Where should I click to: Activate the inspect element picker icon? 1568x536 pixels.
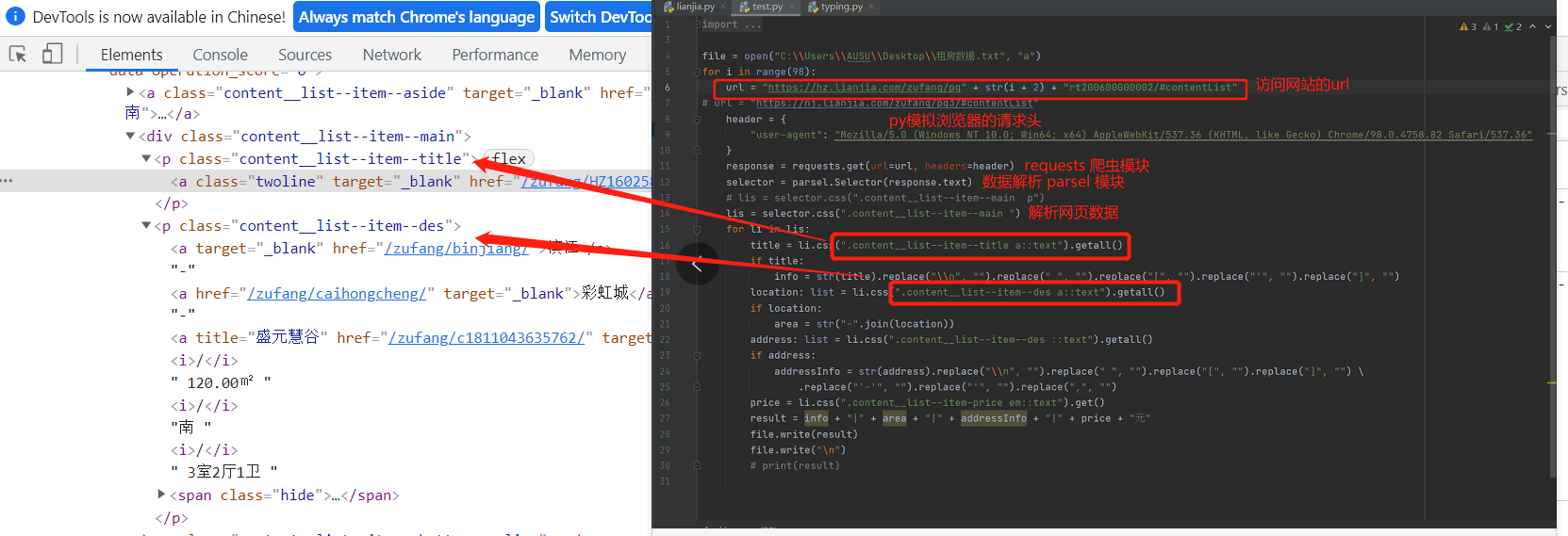(18, 54)
